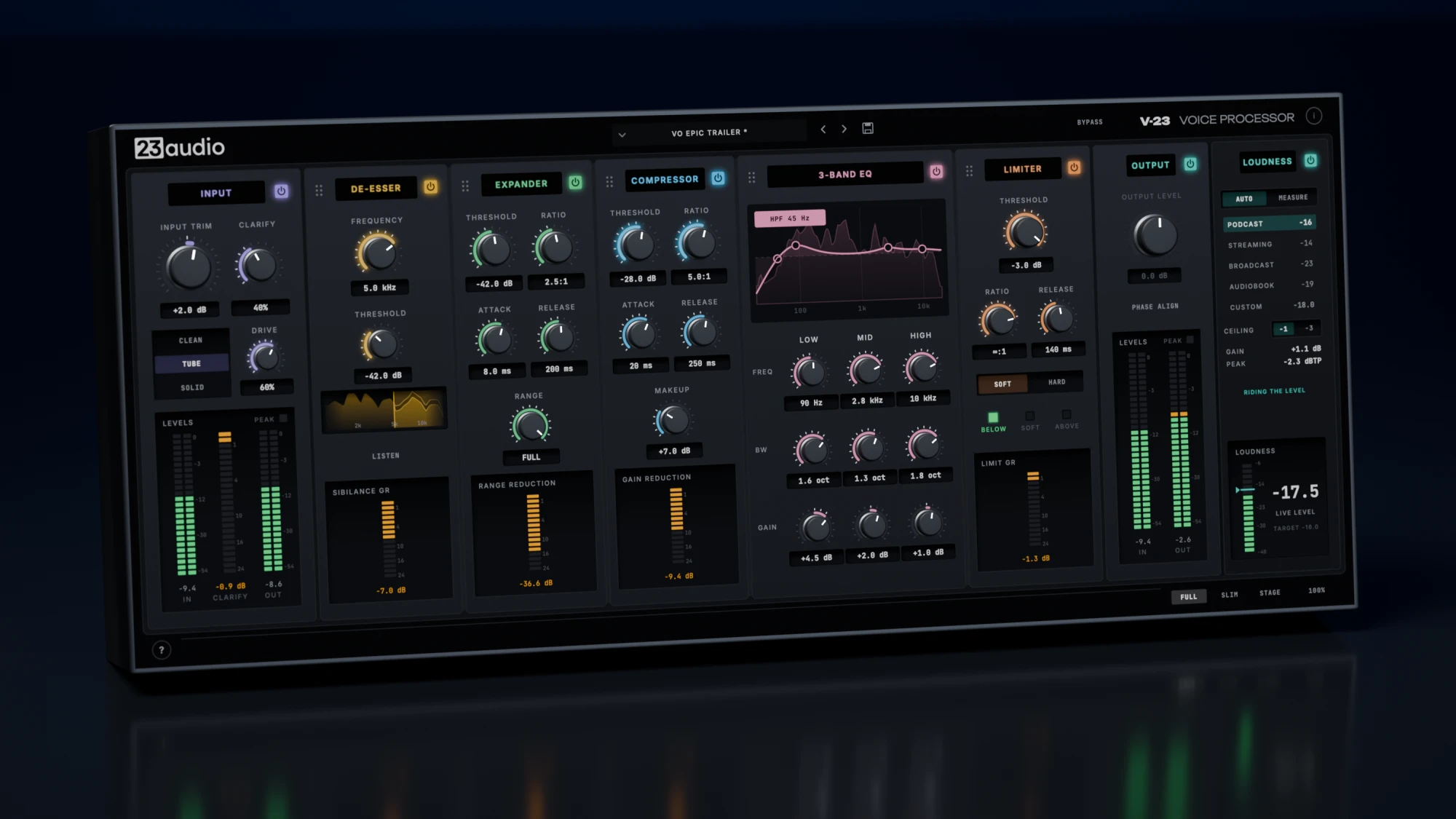The width and height of the screenshot is (1456, 819).
Task: Select the Solid drive mode
Action: coord(192,387)
